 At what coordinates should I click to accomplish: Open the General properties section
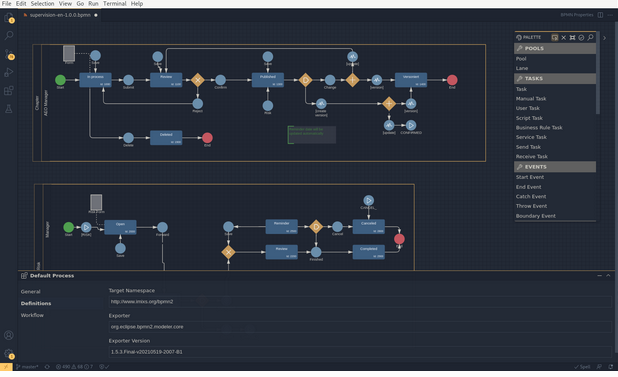tap(30, 292)
